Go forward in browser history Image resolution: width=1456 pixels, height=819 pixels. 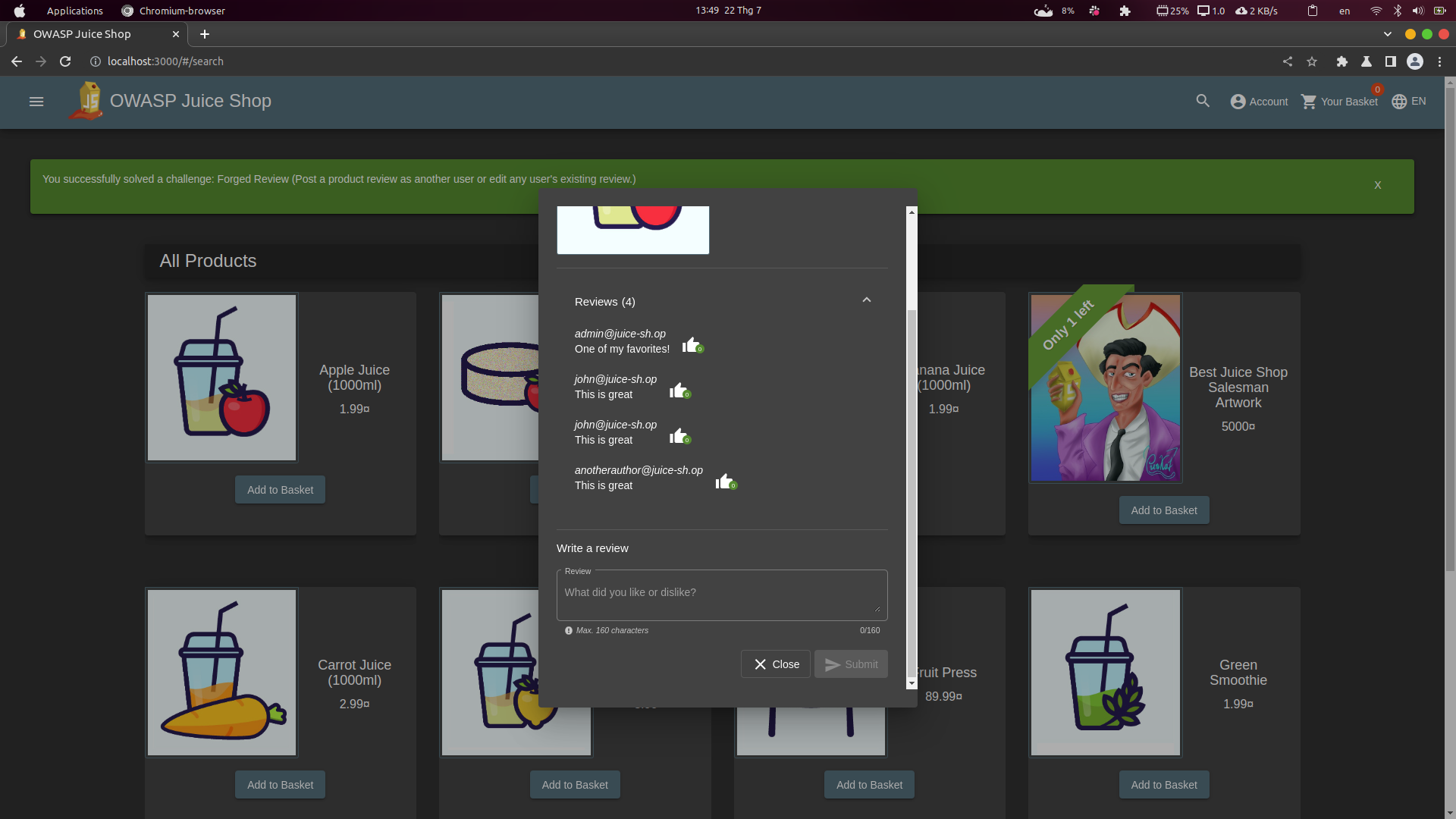tap(41, 61)
